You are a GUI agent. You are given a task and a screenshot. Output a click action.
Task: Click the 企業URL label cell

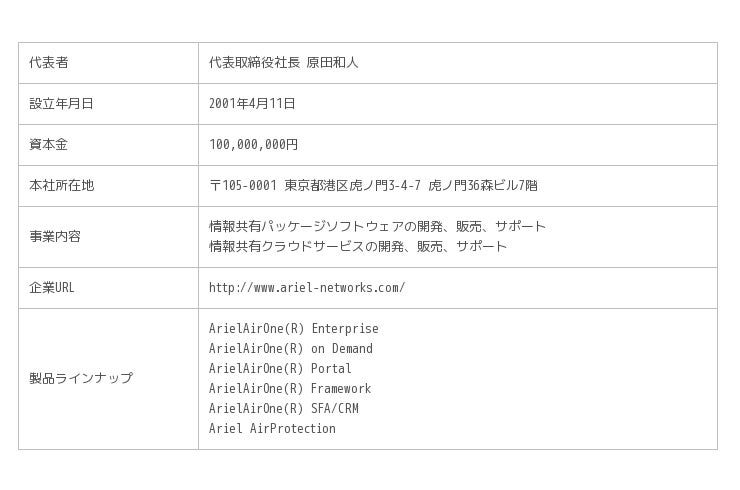[x=52, y=288]
